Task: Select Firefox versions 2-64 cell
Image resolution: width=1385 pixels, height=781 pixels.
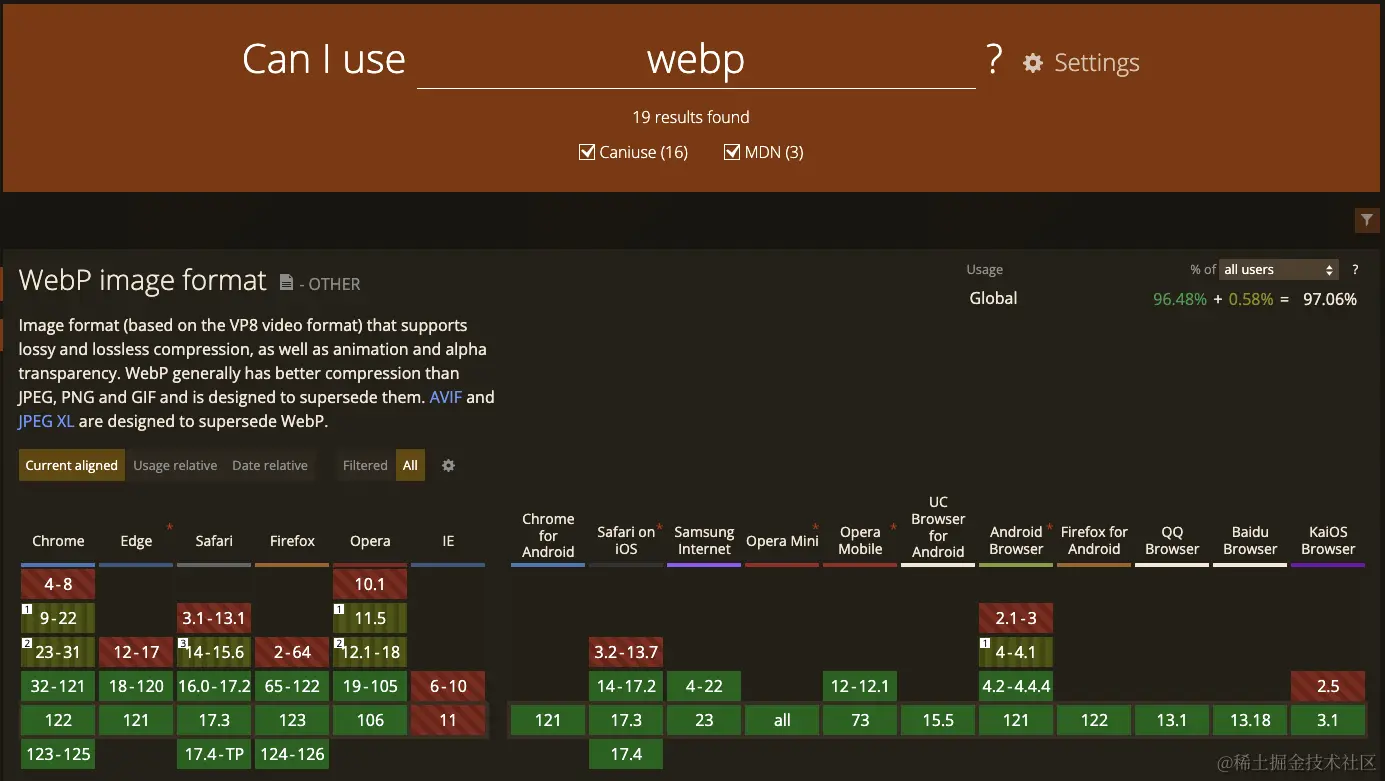Action: click(x=292, y=652)
